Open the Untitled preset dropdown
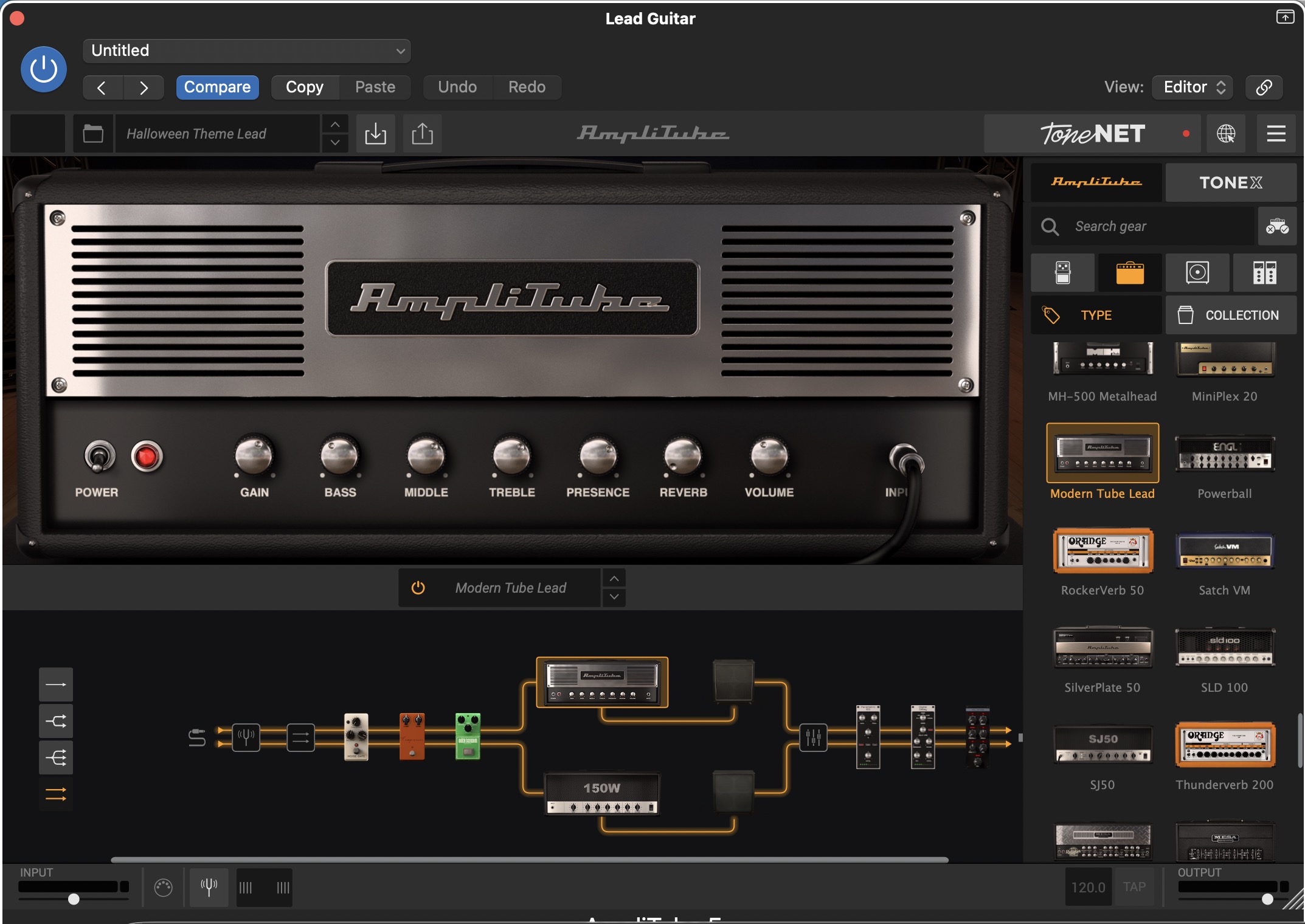Screen dimensions: 1305x924 pos(246,50)
